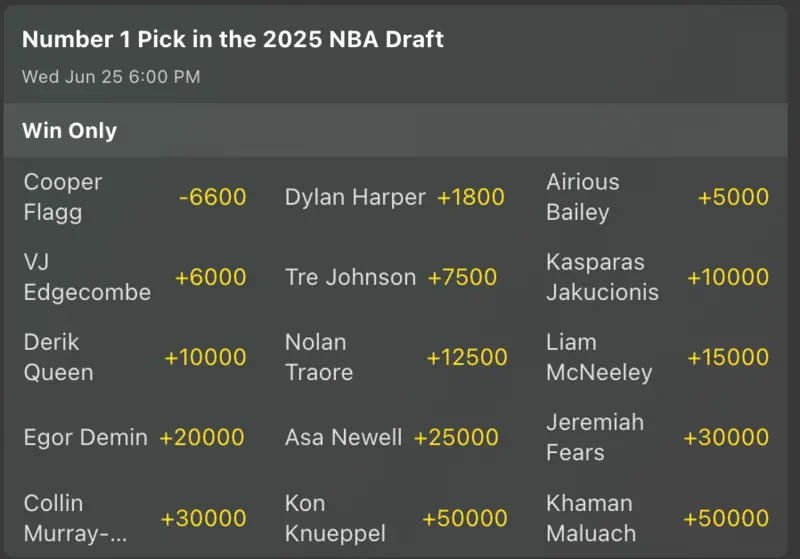
Task: Choose Collin Murray +30000 odds
Action: tap(203, 518)
